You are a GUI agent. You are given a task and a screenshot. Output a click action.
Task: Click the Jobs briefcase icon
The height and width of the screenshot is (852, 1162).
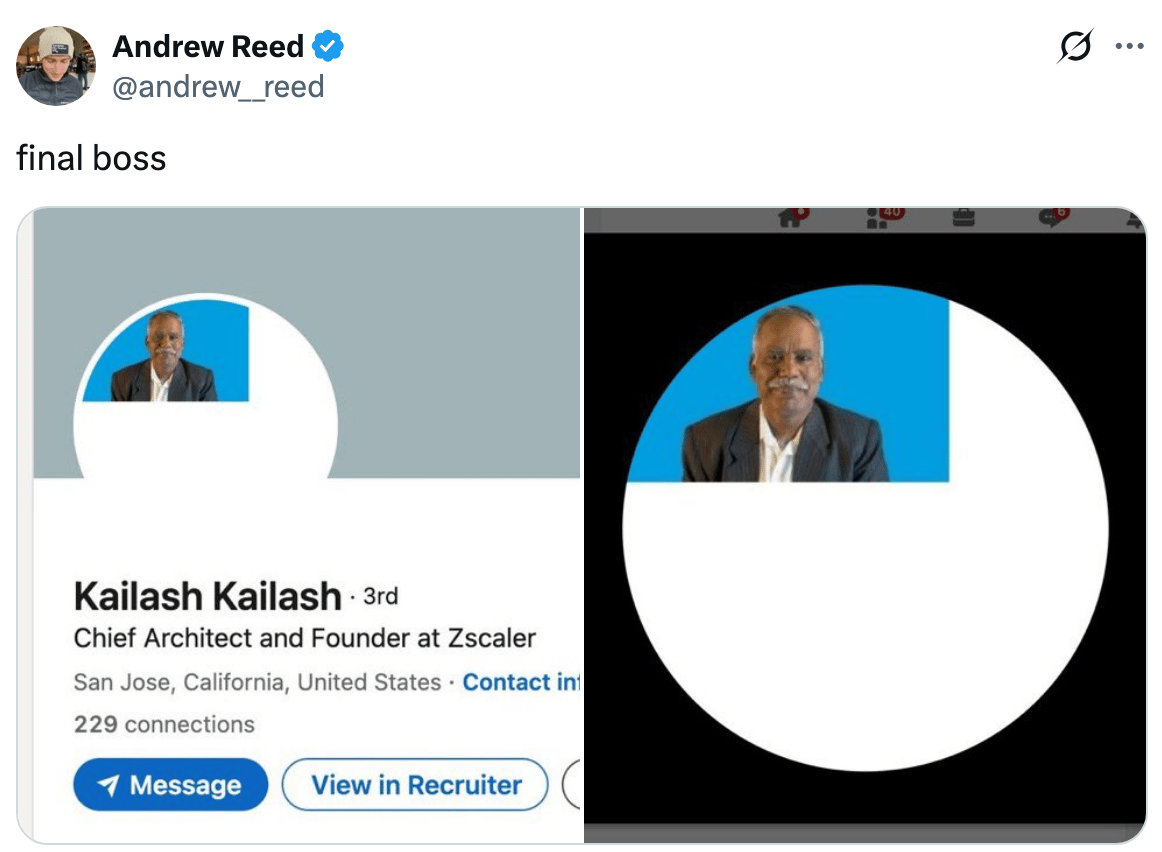pyautogui.click(x=963, y=218)
